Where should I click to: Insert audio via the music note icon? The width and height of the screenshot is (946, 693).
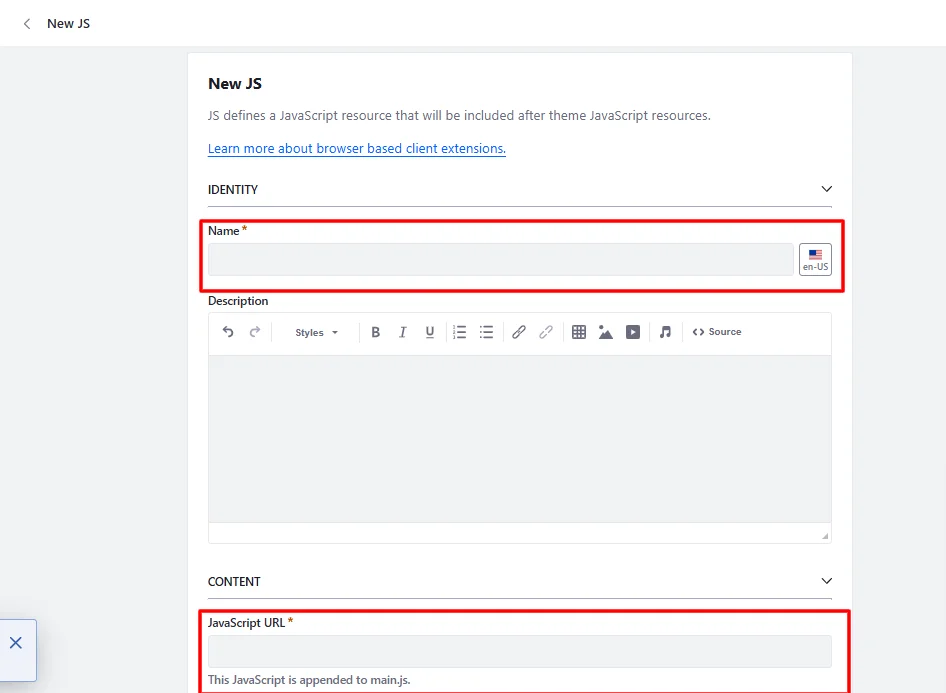[665, 332]
